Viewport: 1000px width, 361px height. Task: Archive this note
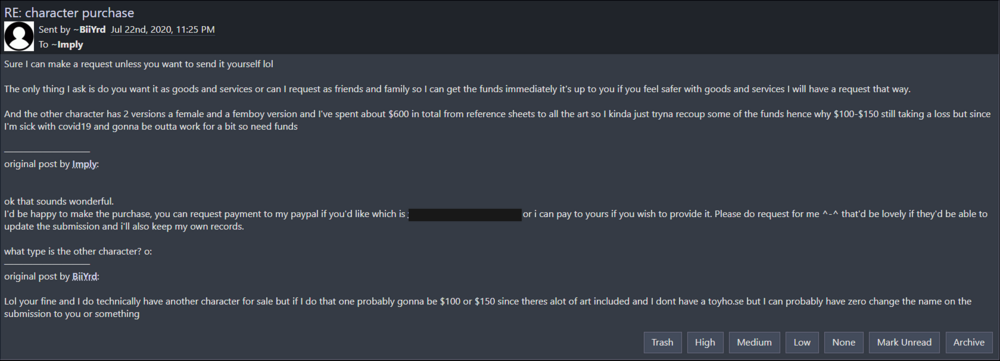pos(969,343)
